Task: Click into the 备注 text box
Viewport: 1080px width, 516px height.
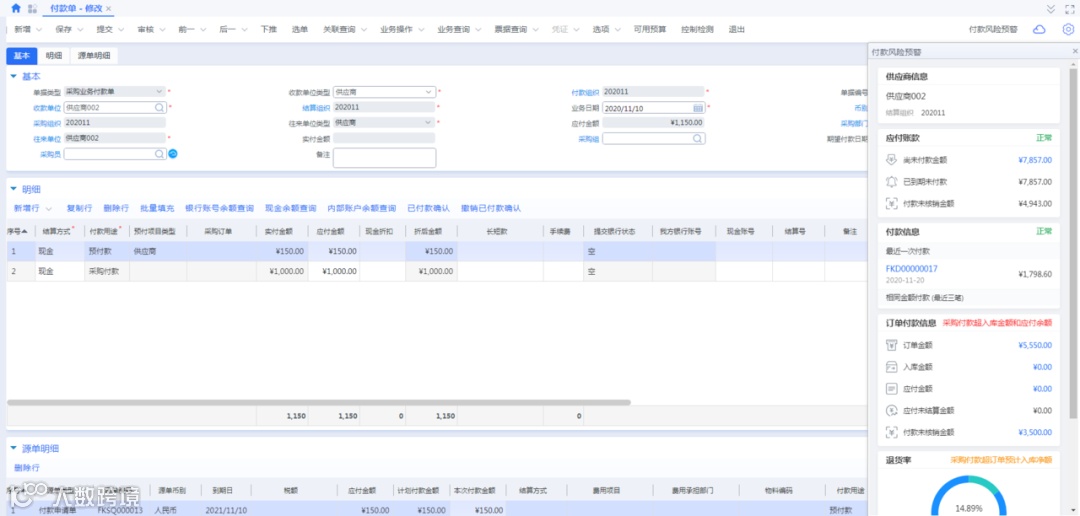Action: [x=384, y=158]
